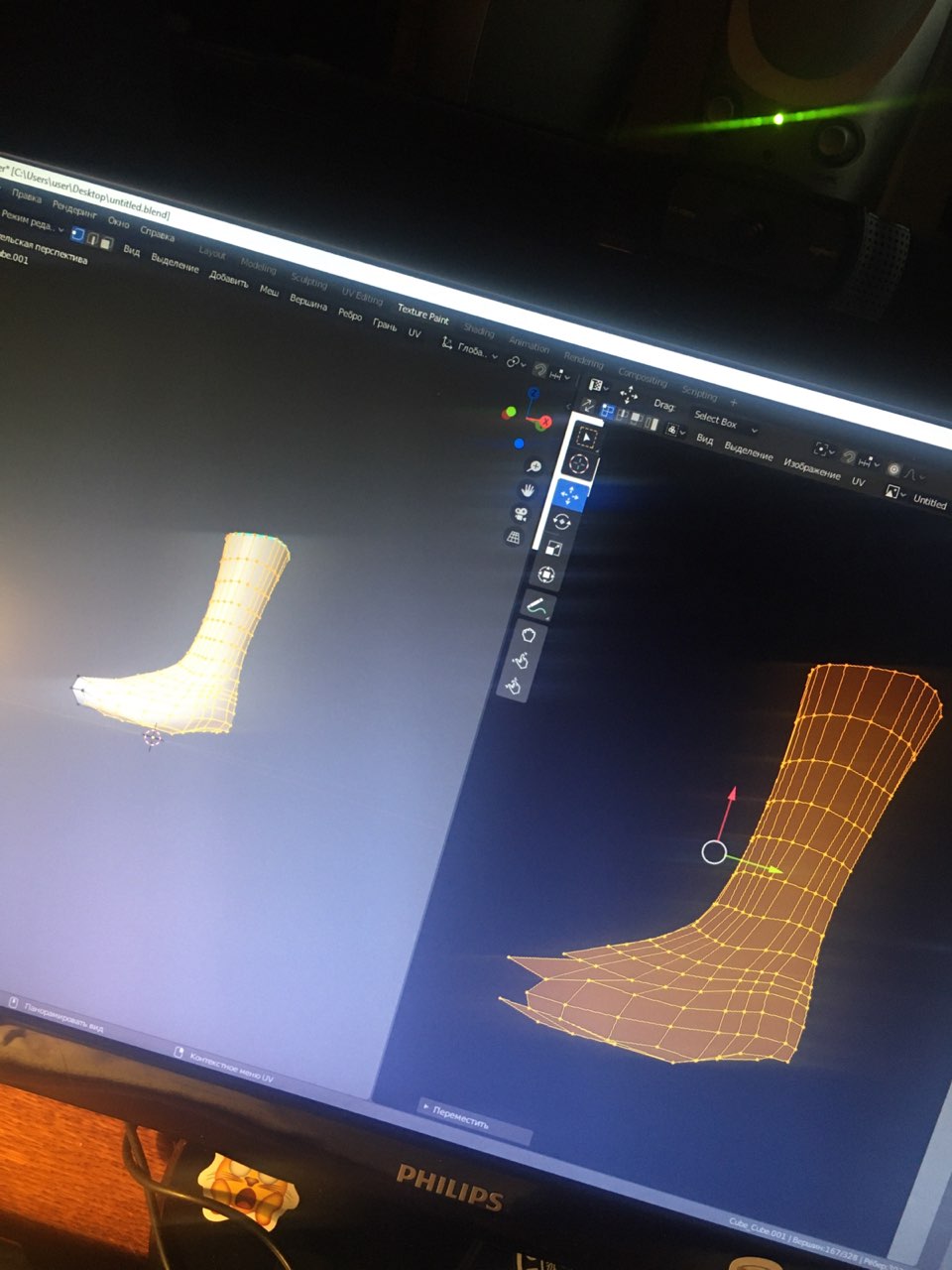Select the UV Grab sculpt tool

(529, 634)
